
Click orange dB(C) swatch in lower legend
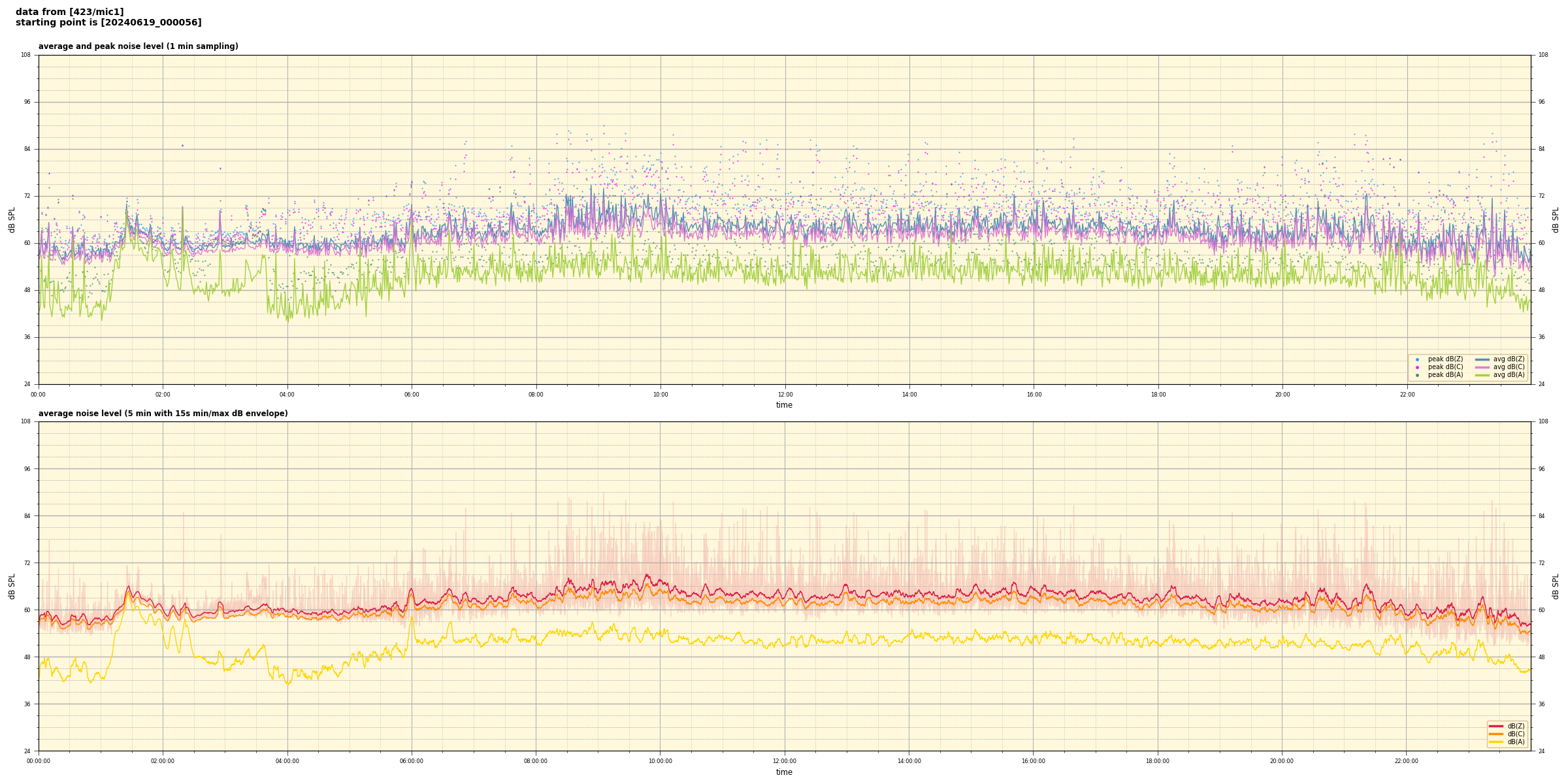pos(1496,734)
